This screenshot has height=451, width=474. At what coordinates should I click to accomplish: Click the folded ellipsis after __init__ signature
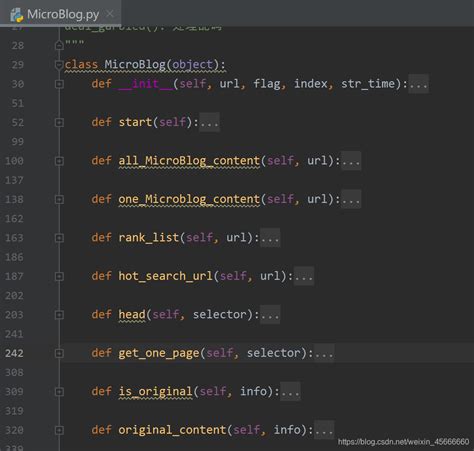click(x=418, y=84)
